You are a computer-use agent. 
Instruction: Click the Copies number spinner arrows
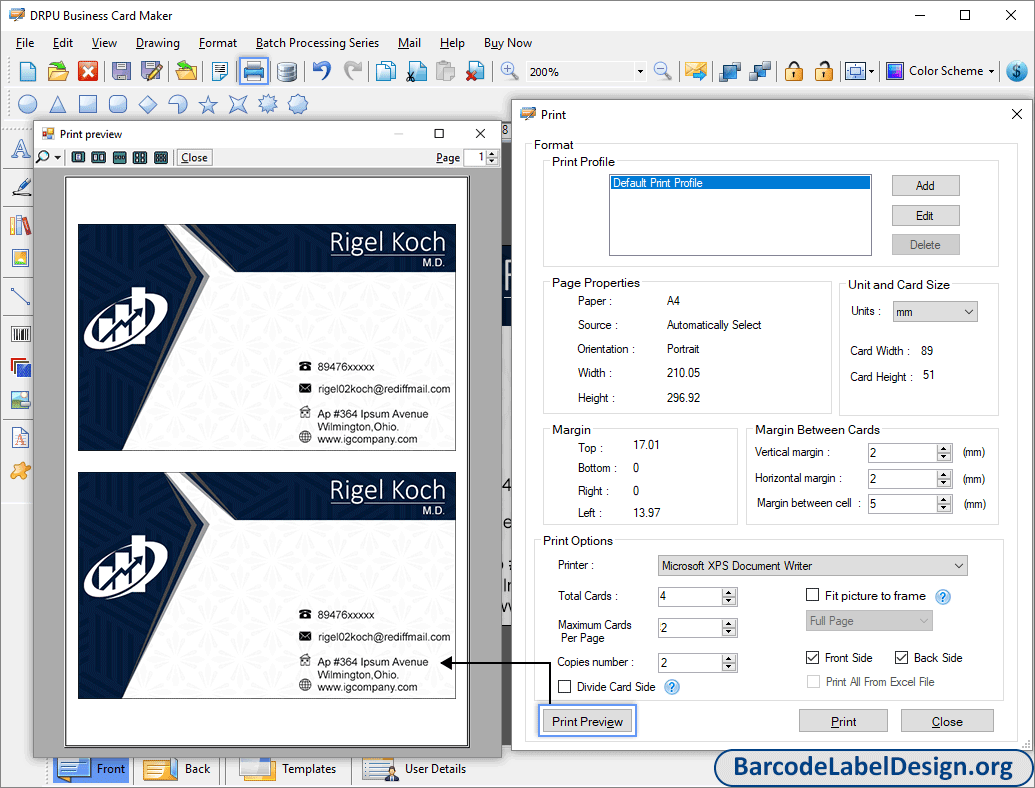729,663
